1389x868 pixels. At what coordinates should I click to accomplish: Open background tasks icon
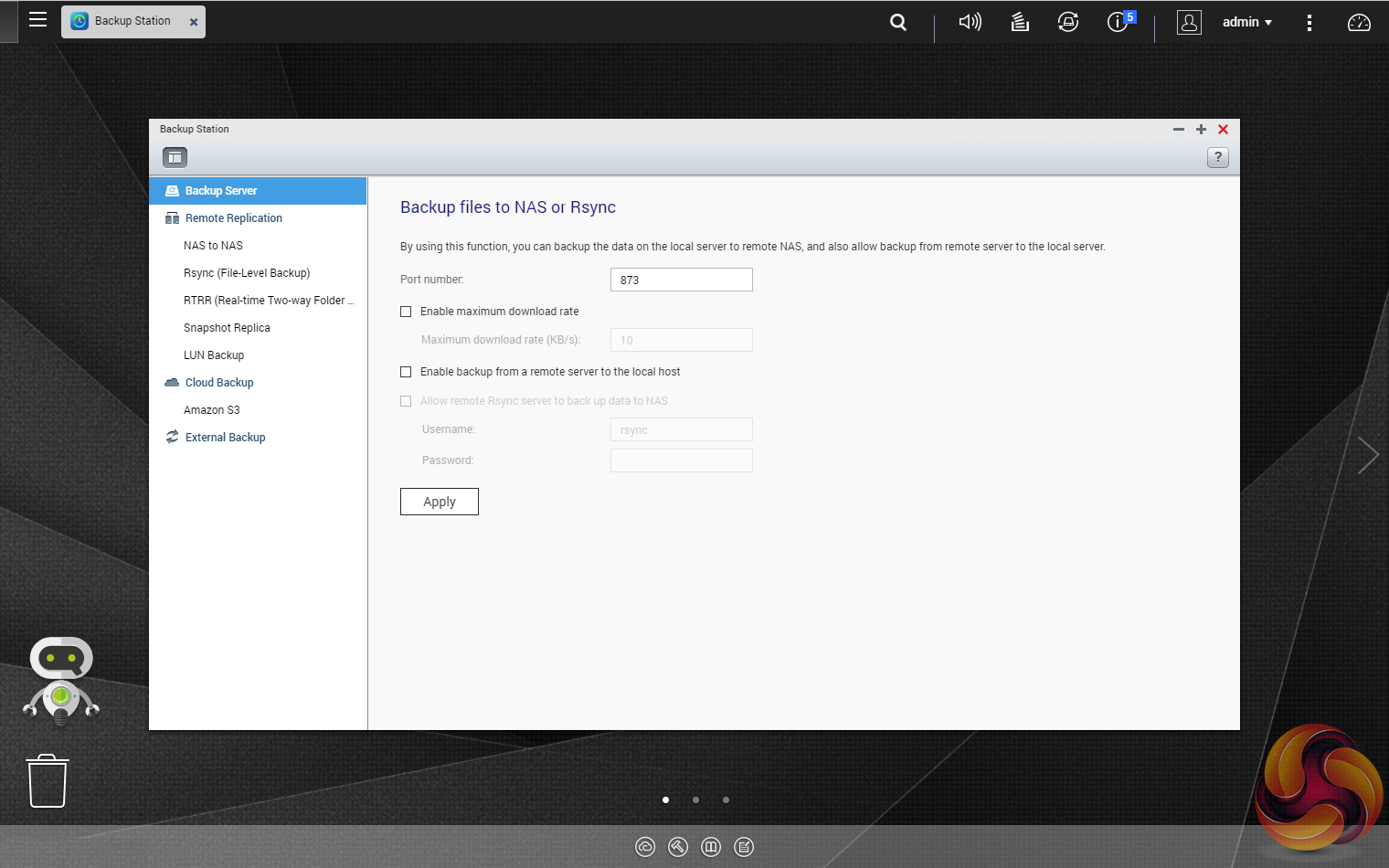[1020, 22]
